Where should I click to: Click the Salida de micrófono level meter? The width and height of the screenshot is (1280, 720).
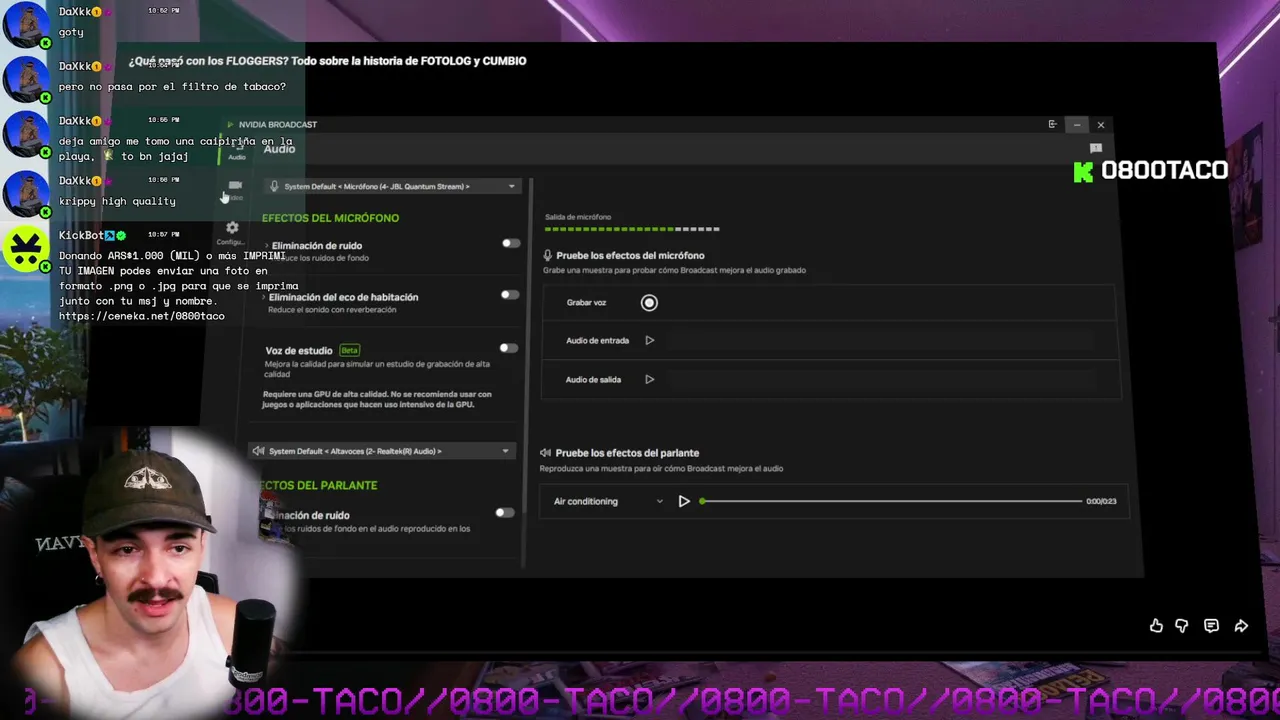632,229
